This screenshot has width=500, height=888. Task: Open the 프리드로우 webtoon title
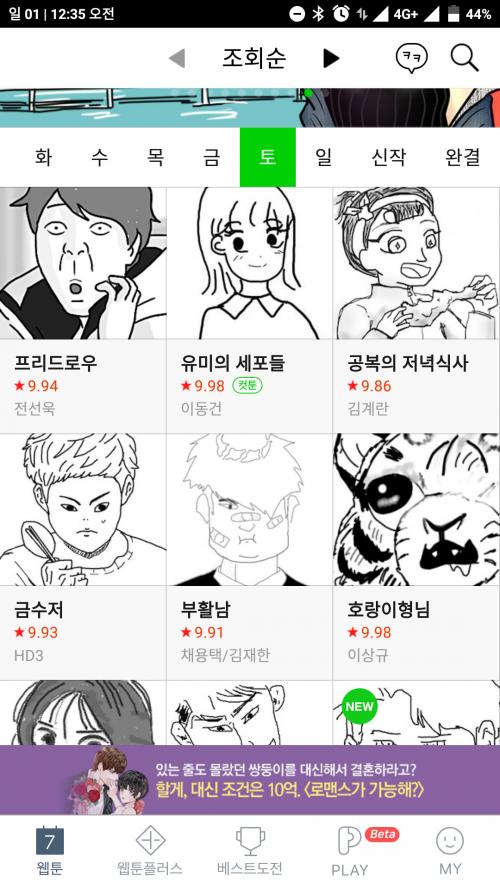tap(55, 363)
